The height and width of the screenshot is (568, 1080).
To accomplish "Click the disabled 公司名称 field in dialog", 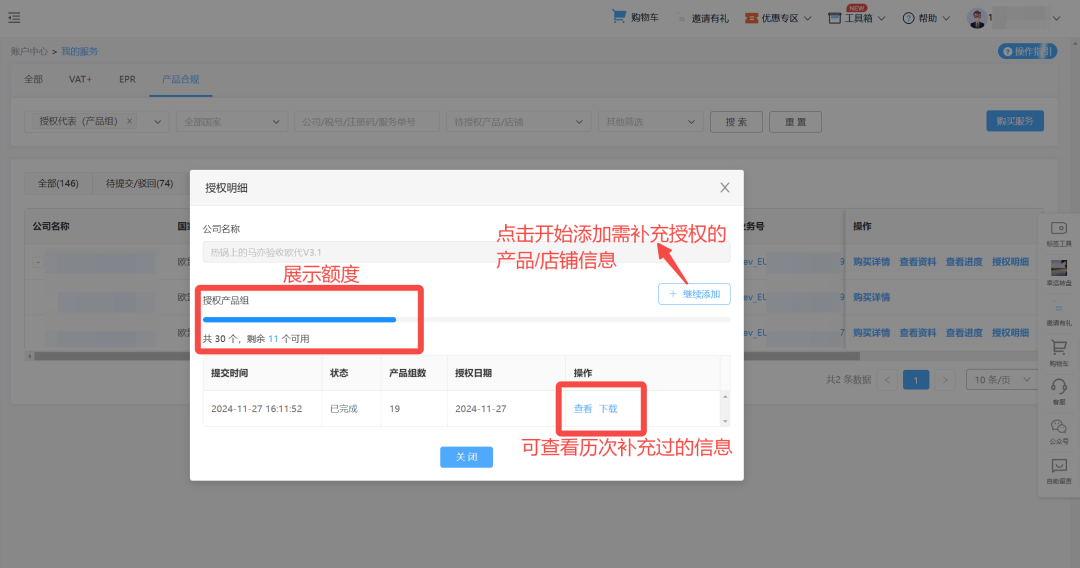I will point(466,252).
